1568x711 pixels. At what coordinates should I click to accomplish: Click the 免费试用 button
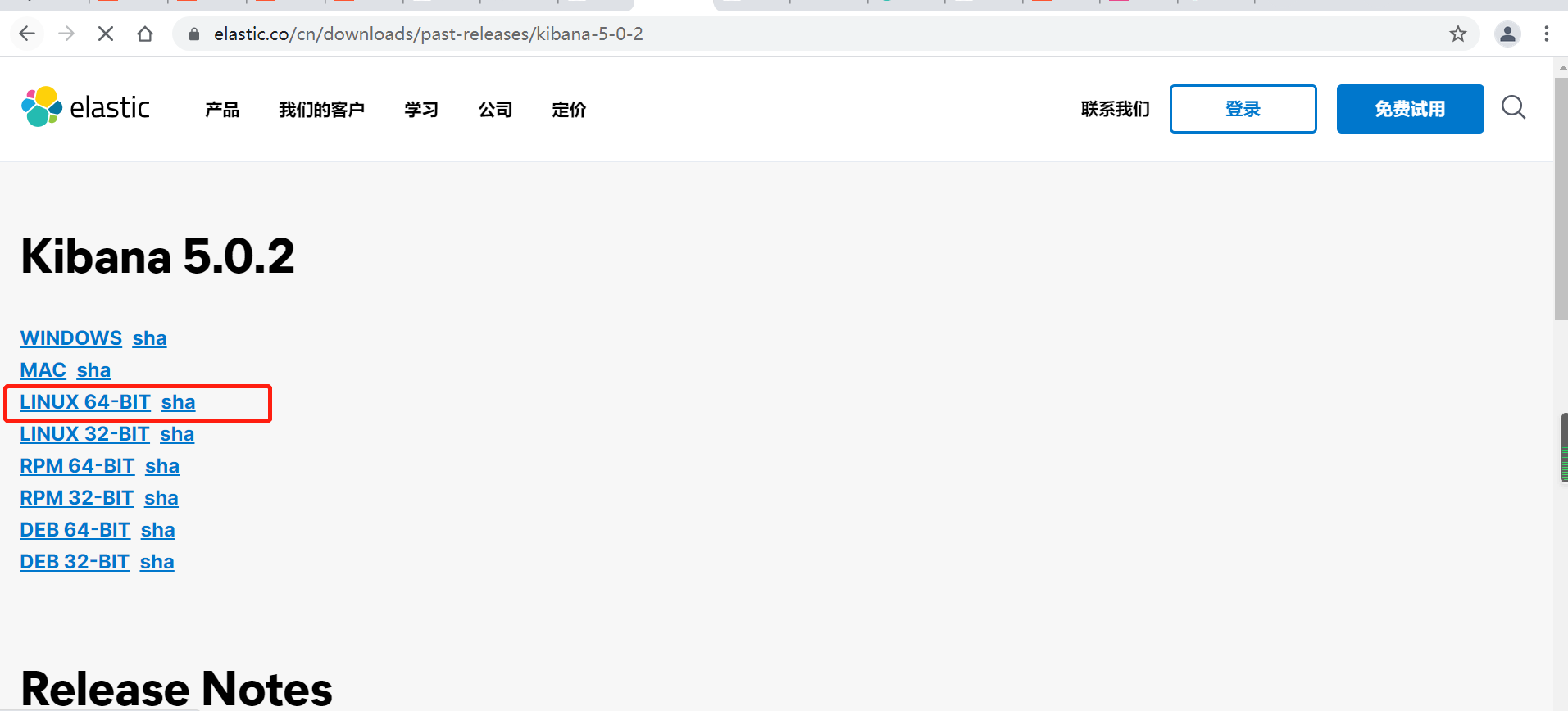click(x=1411, y=109)
